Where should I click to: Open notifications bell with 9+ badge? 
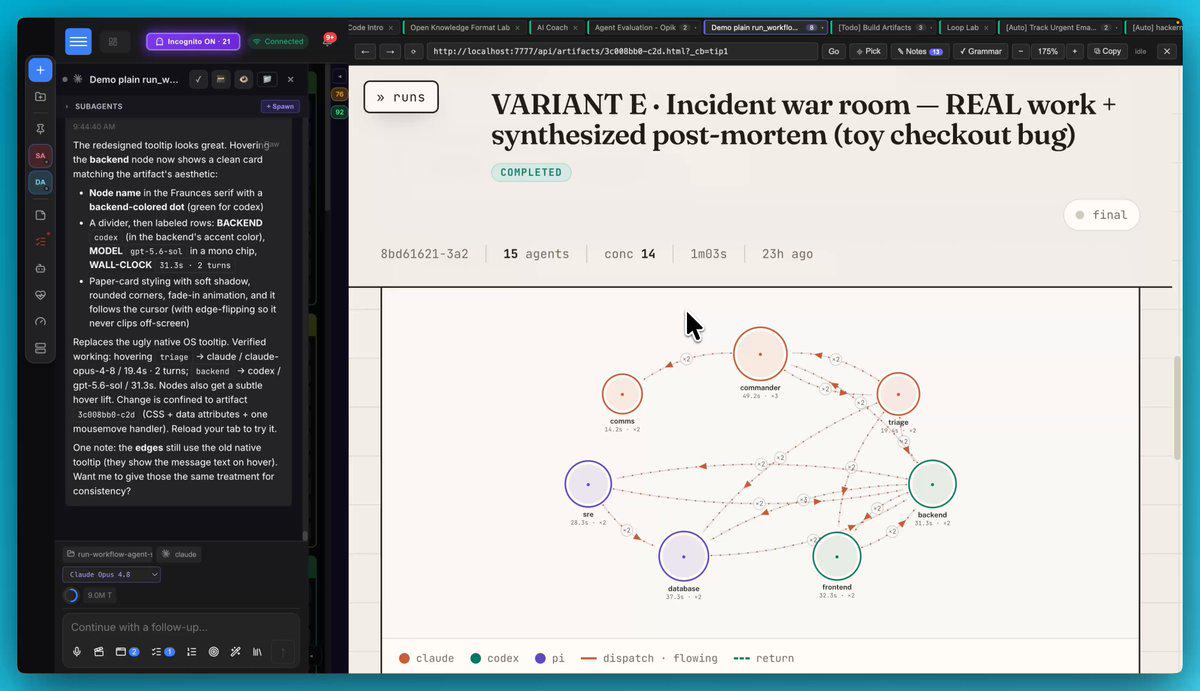[327, 40]
